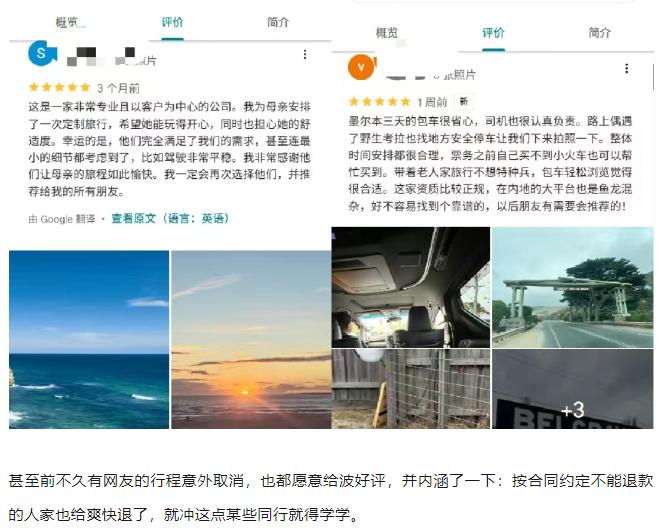Viewport: 660px width, 531px height.
Task: Select 评价 tab in left panel
Action: pyautogui.click(x=172, y=22)
